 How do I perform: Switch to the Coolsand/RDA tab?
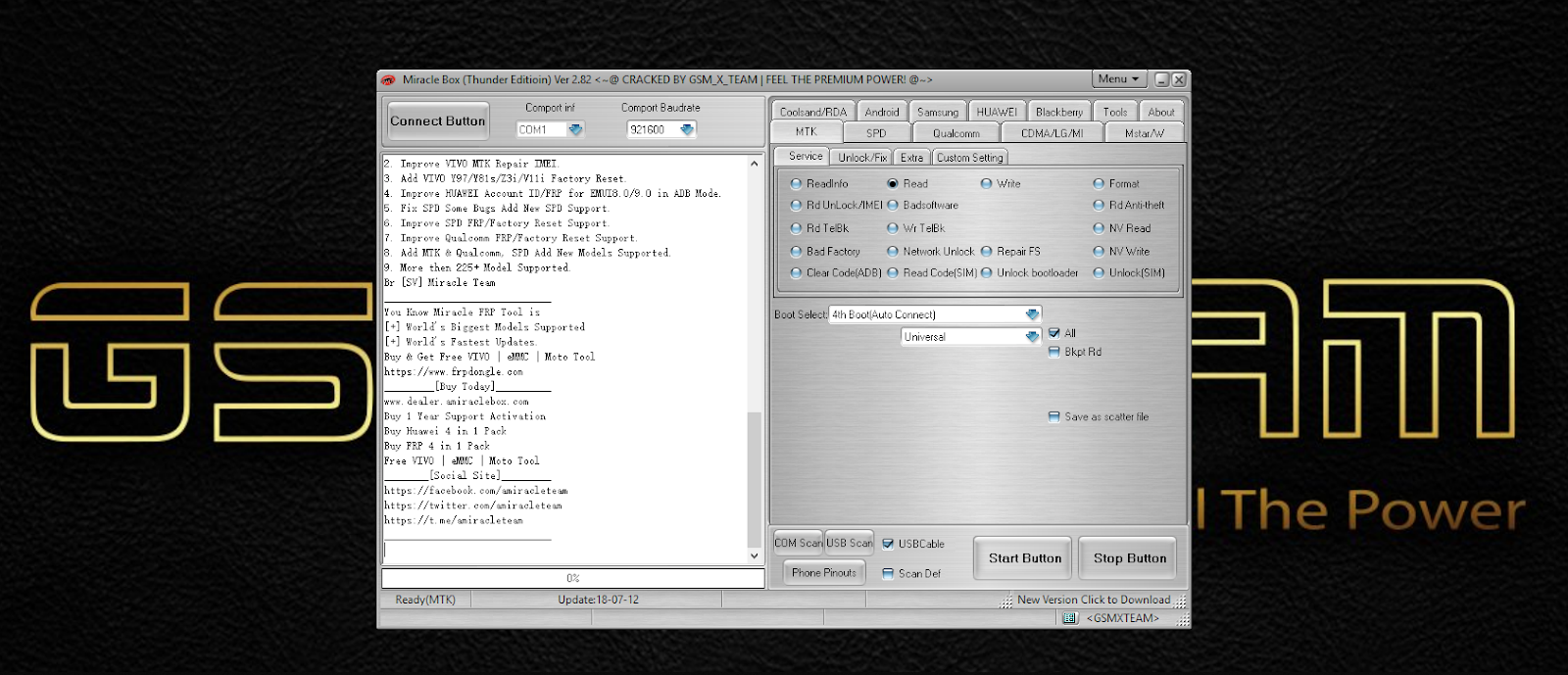click(x=813, y=112)
